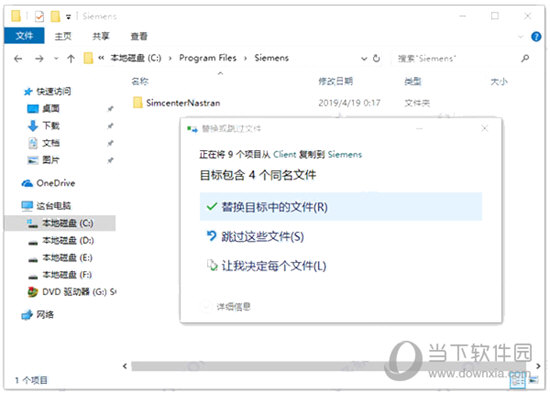
Task: Open DVD 驱动器 (G:) in navigation pane
Action: pyautogui.click(x=79, y=292)
